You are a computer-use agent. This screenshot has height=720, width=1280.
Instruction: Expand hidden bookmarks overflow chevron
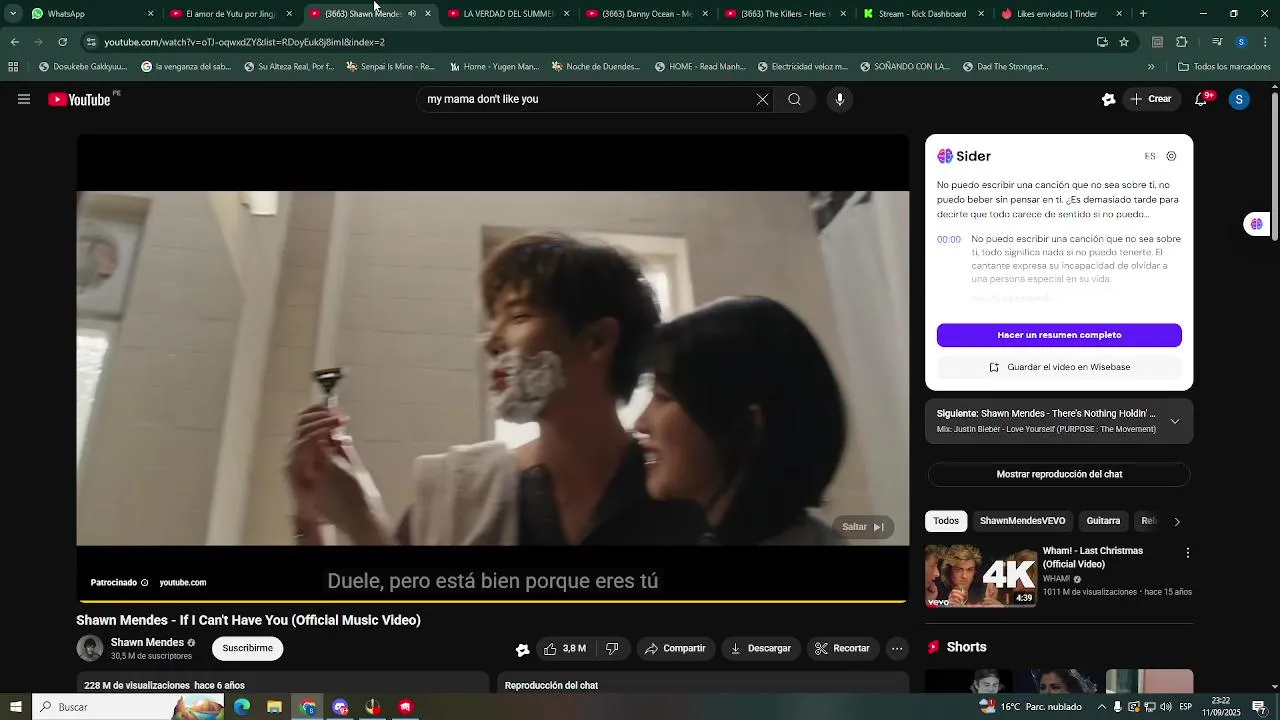coord(1151,67)
